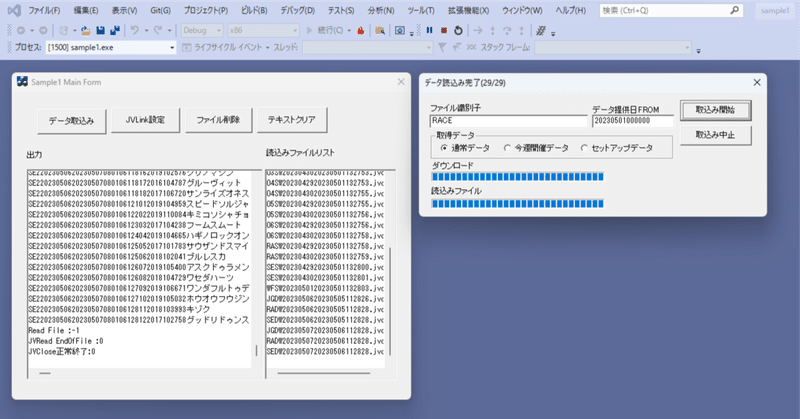Click the new project toolbar icon

63,31
